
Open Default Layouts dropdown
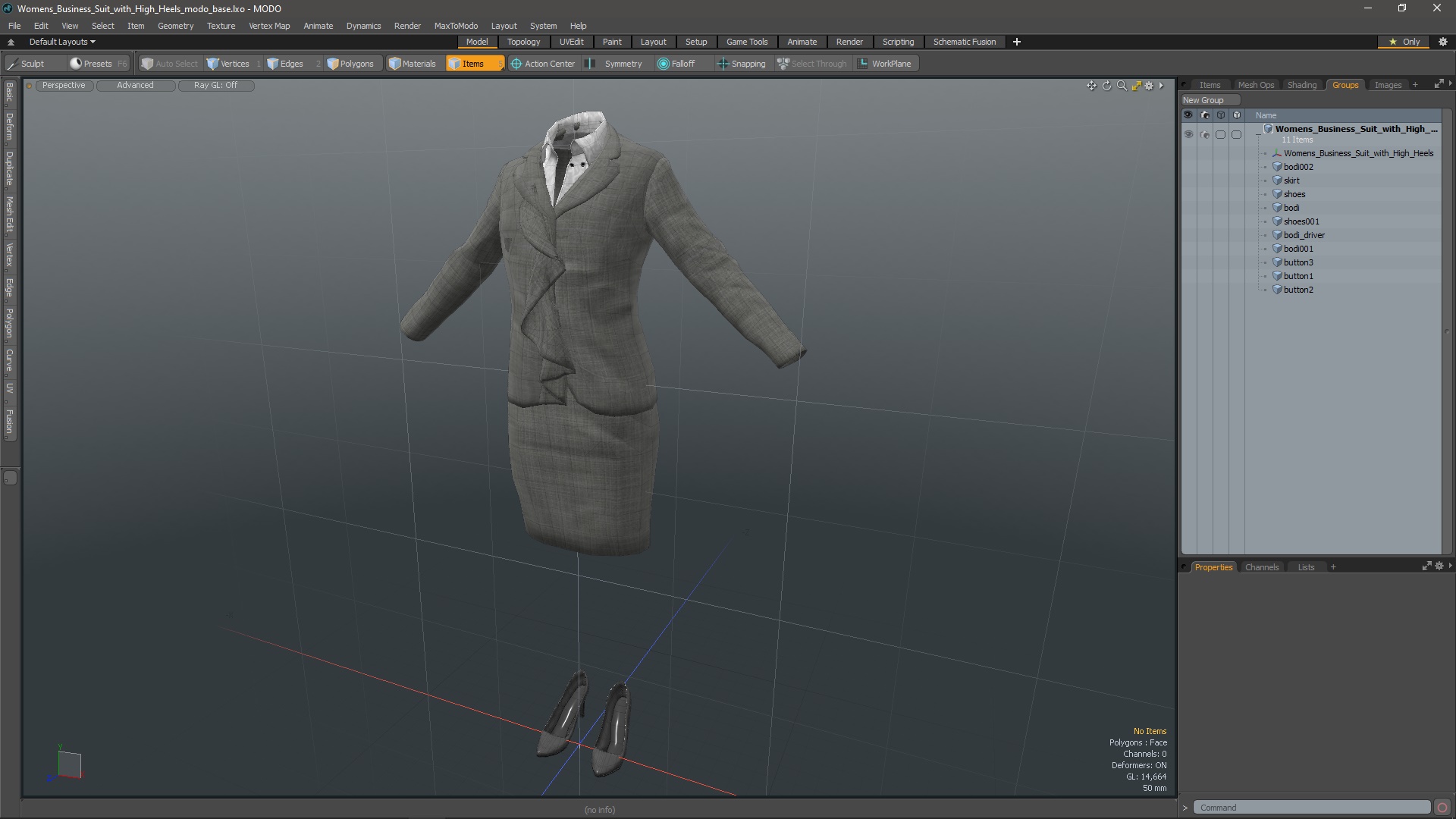pos(61,42)
